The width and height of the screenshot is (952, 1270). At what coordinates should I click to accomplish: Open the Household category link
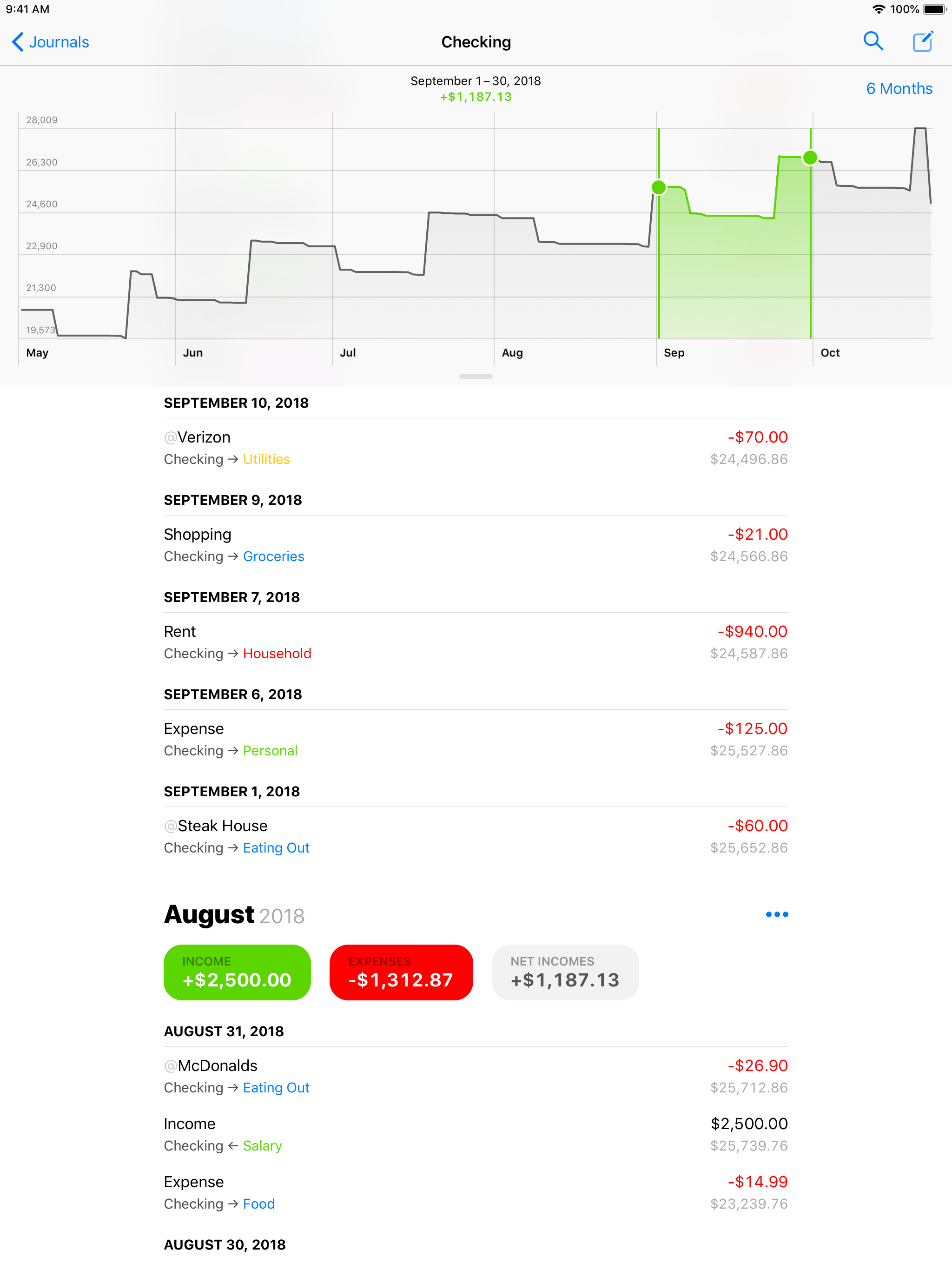point(277,654)
